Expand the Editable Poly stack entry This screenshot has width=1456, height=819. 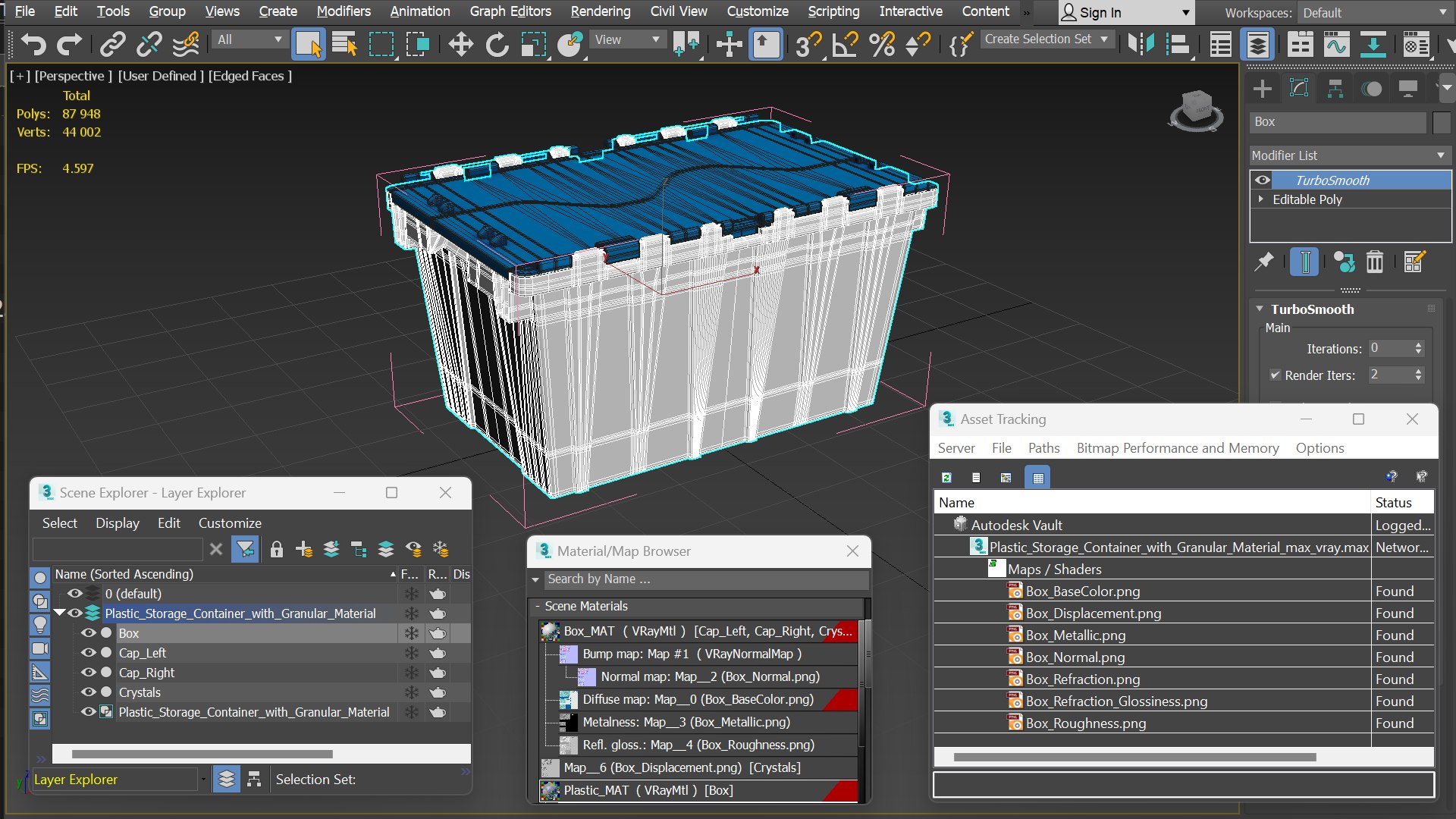point(1261,199)
